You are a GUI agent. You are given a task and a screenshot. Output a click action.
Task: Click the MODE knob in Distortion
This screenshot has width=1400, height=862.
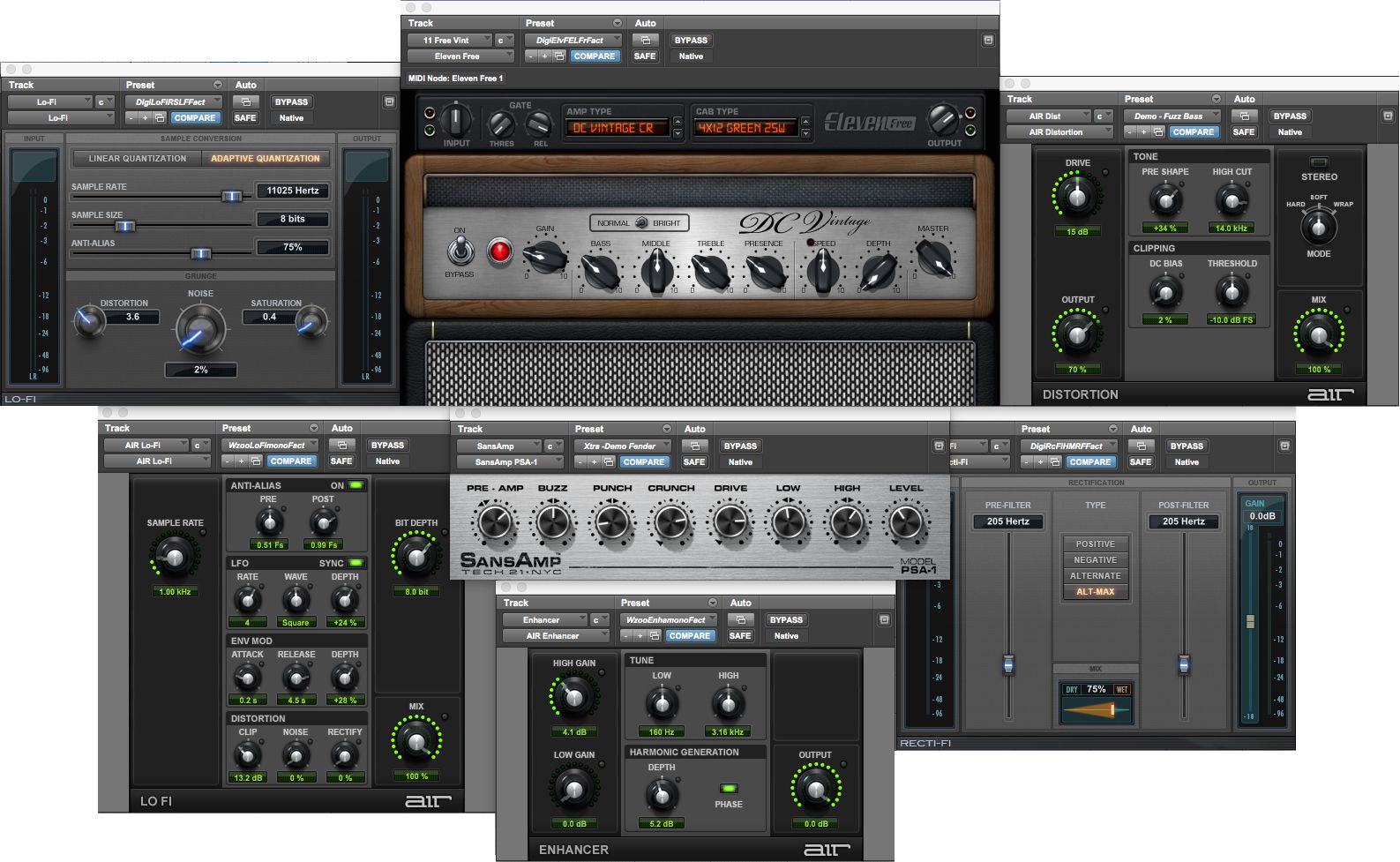click(1318, 227)
